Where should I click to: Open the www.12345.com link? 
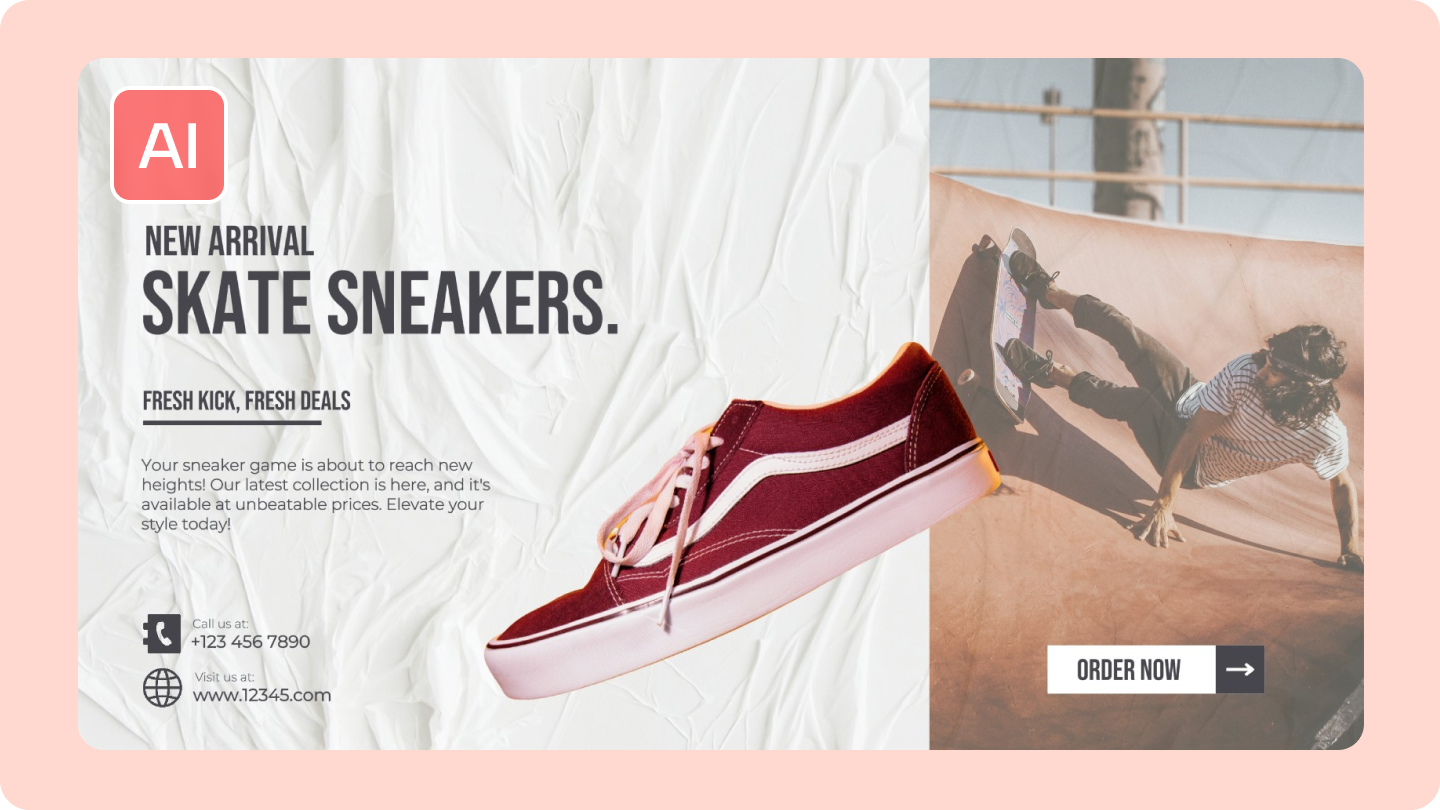point(261,695)
